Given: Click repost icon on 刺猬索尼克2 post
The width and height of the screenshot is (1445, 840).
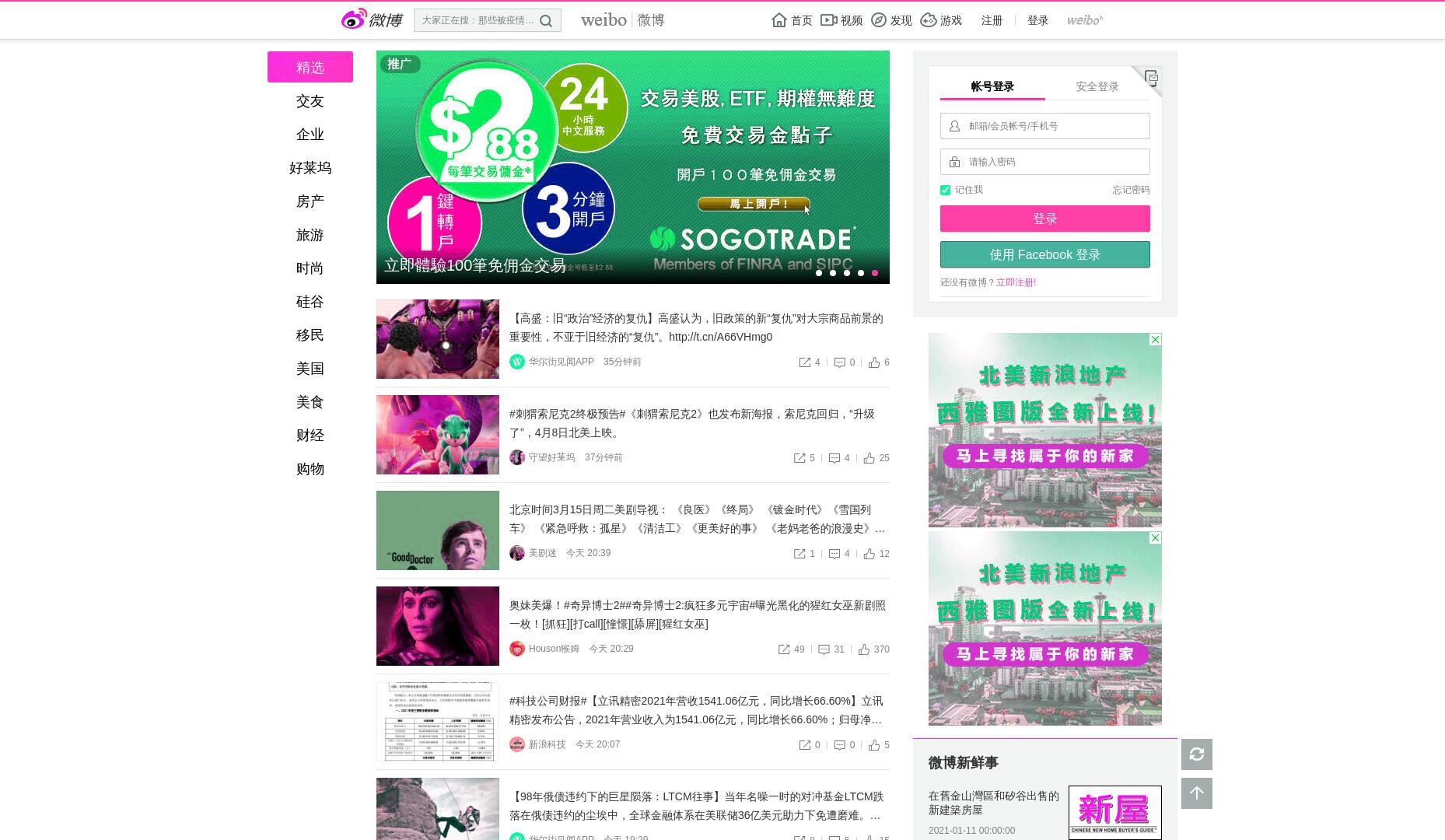Looking at the screenshot, I should point(799,458).
